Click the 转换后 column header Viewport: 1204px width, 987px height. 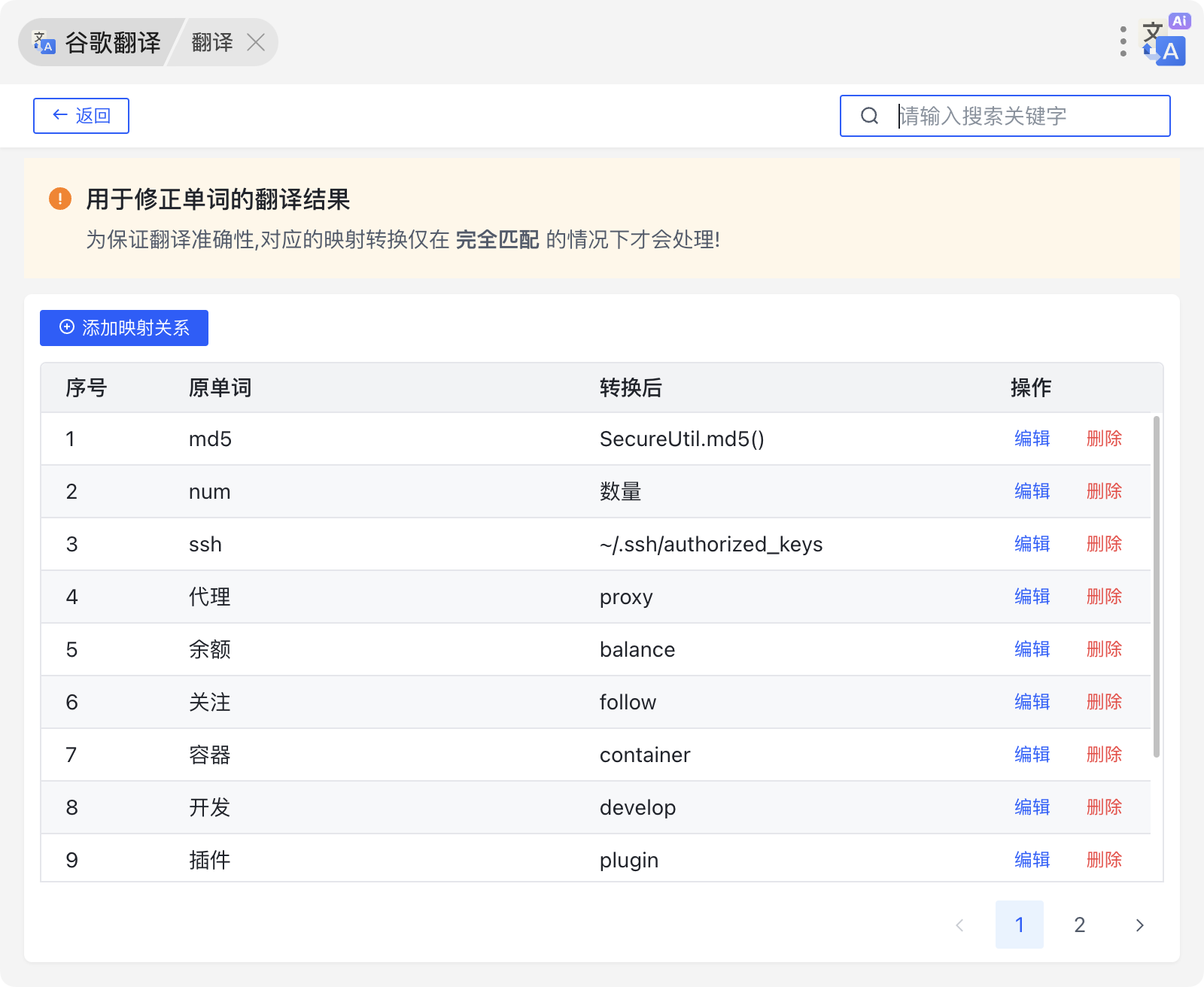click(x=631, y=387)
